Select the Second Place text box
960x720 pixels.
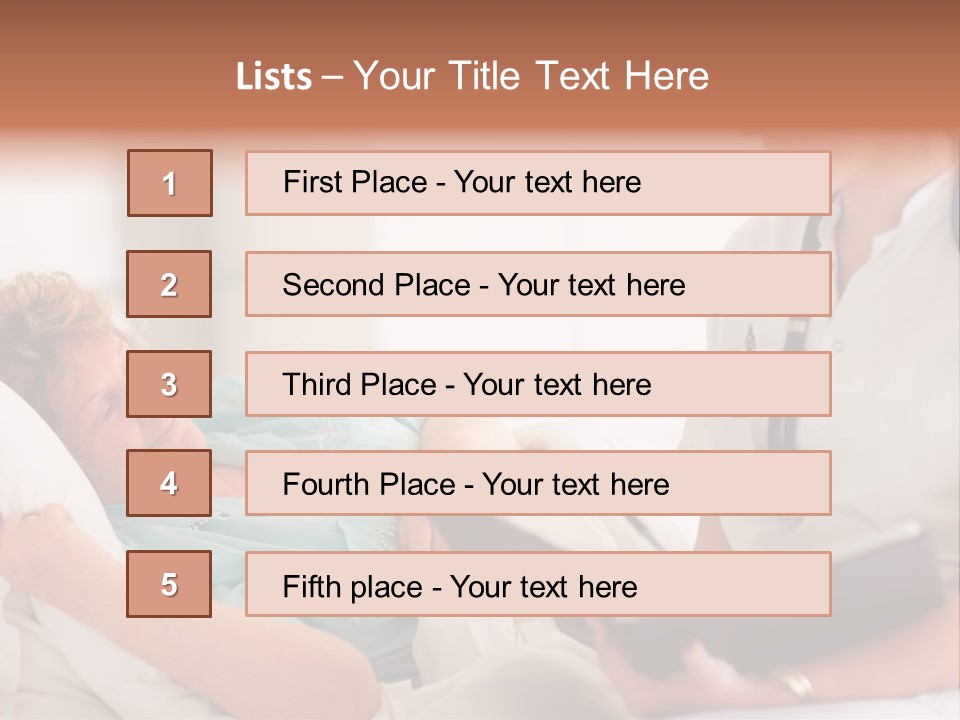click(x=538, y=284)
